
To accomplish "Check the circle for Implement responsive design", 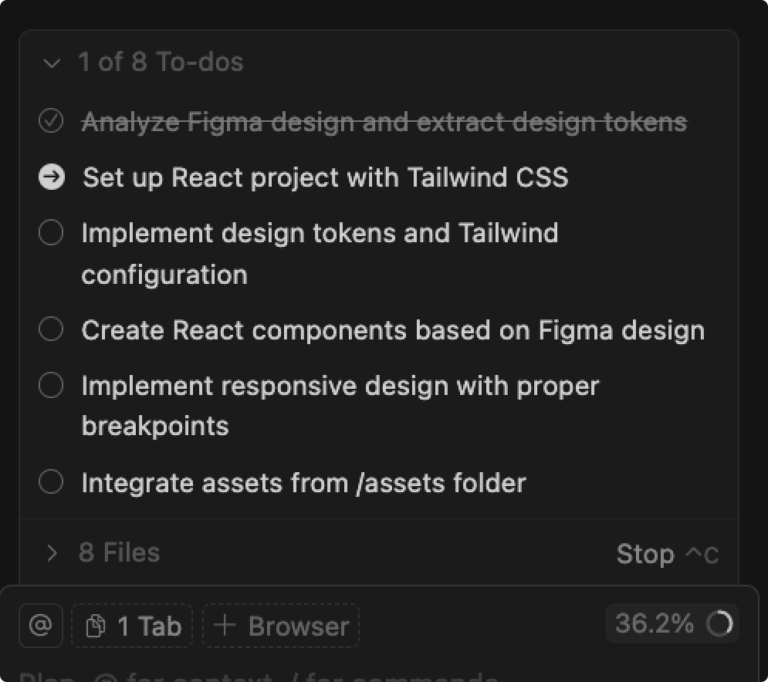I will 51,385.
